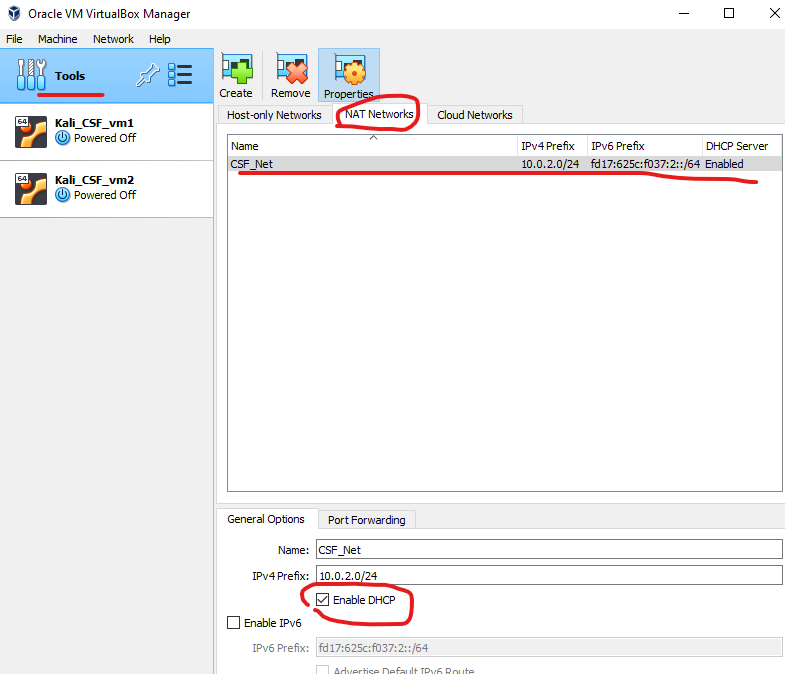Switch to the Host-only Networks tab

274,115
